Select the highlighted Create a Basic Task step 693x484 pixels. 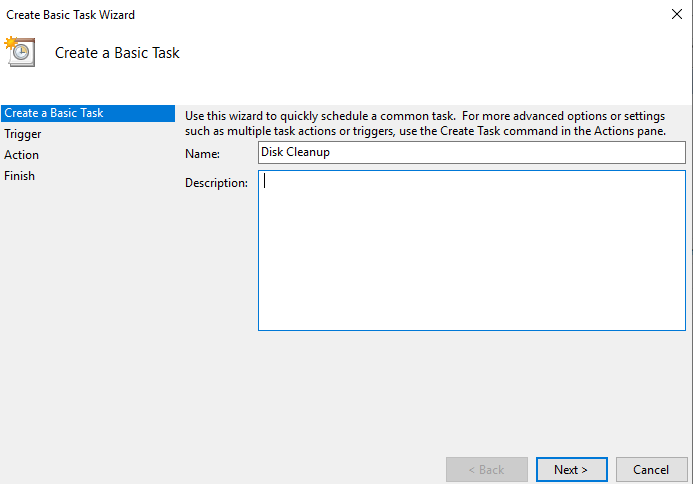point(54,113)
